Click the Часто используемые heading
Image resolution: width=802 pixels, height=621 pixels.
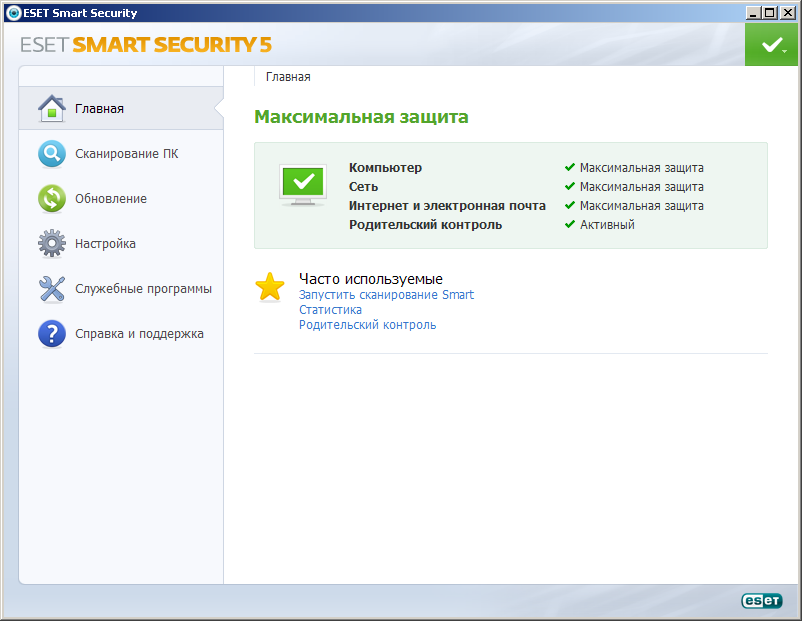point(371,279)
